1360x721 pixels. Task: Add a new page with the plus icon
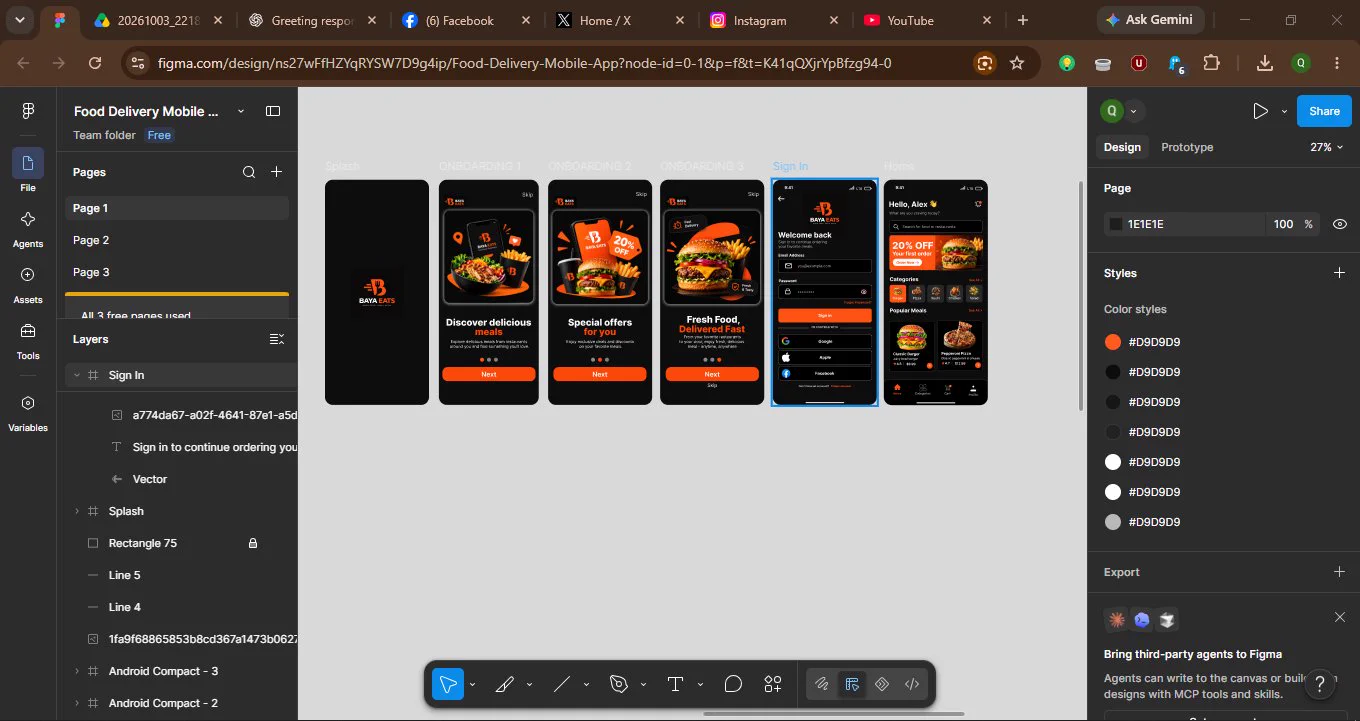point(277,172)
